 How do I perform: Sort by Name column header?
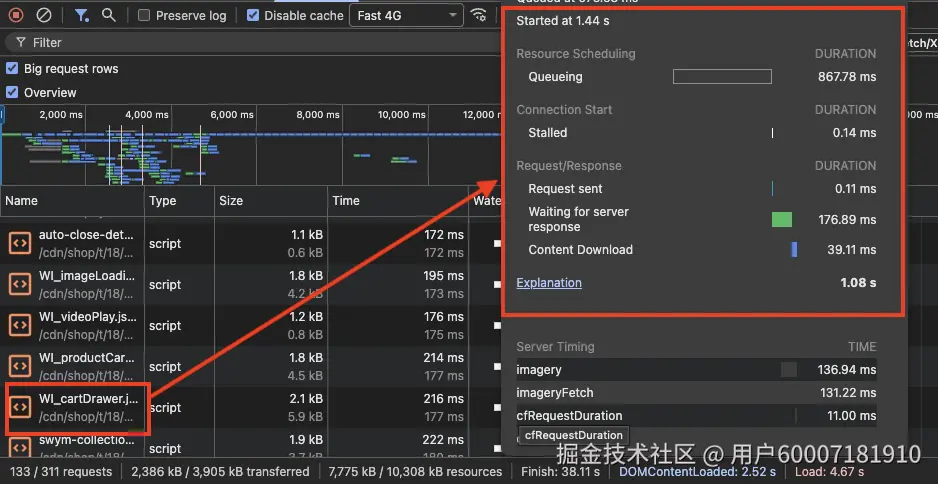coord(72,201)
